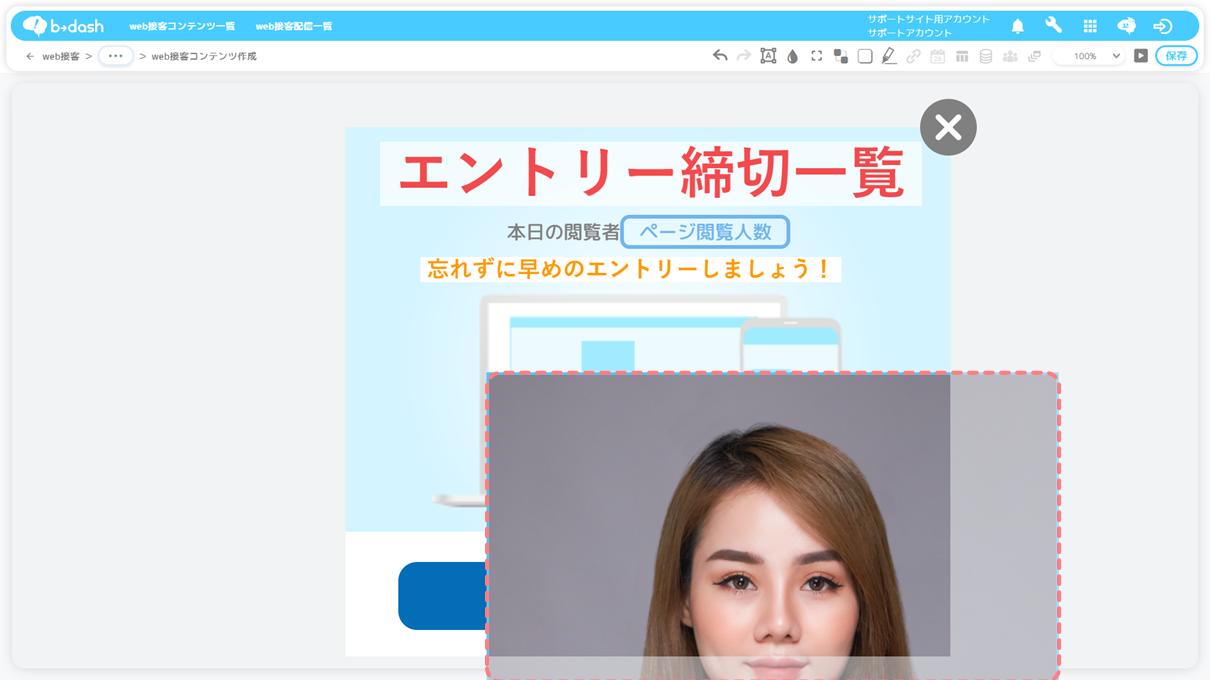
Task: Click the blue button on the popup
Action: (442, 596)
